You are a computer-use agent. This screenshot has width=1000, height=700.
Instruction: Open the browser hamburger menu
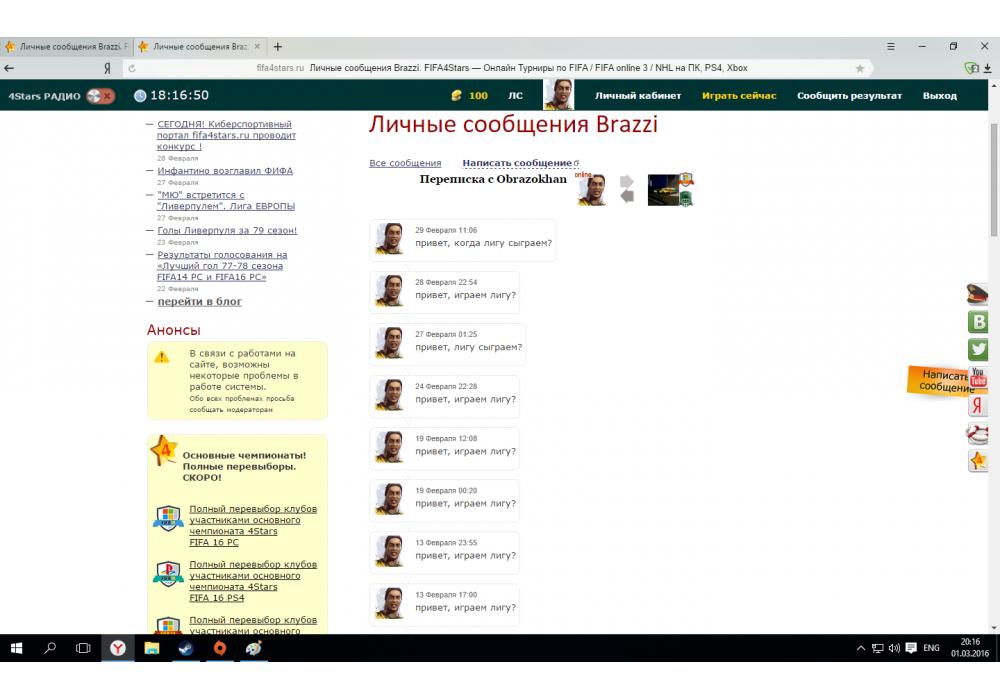891,47
